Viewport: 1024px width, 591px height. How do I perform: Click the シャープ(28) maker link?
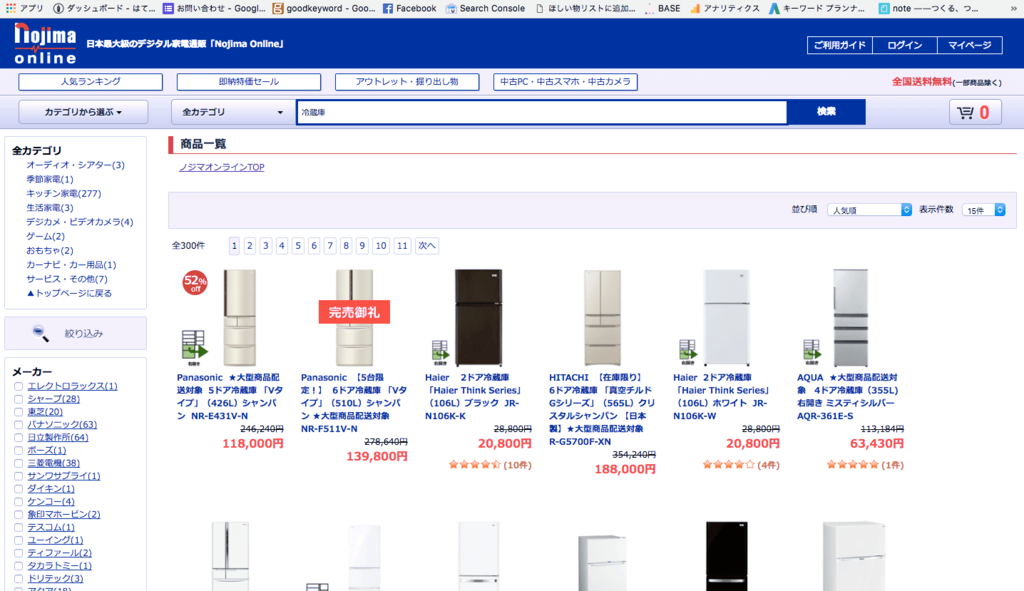54,399
